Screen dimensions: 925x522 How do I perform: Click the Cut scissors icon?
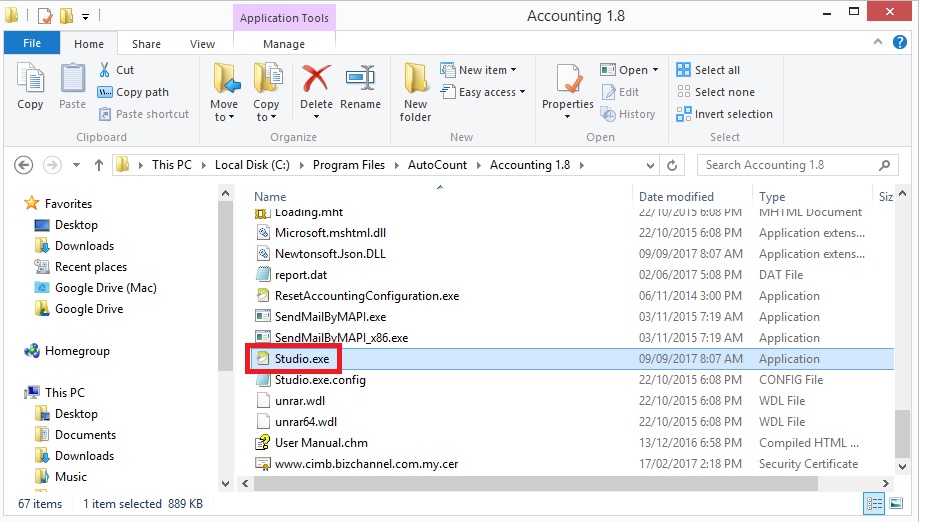point(106,70)
